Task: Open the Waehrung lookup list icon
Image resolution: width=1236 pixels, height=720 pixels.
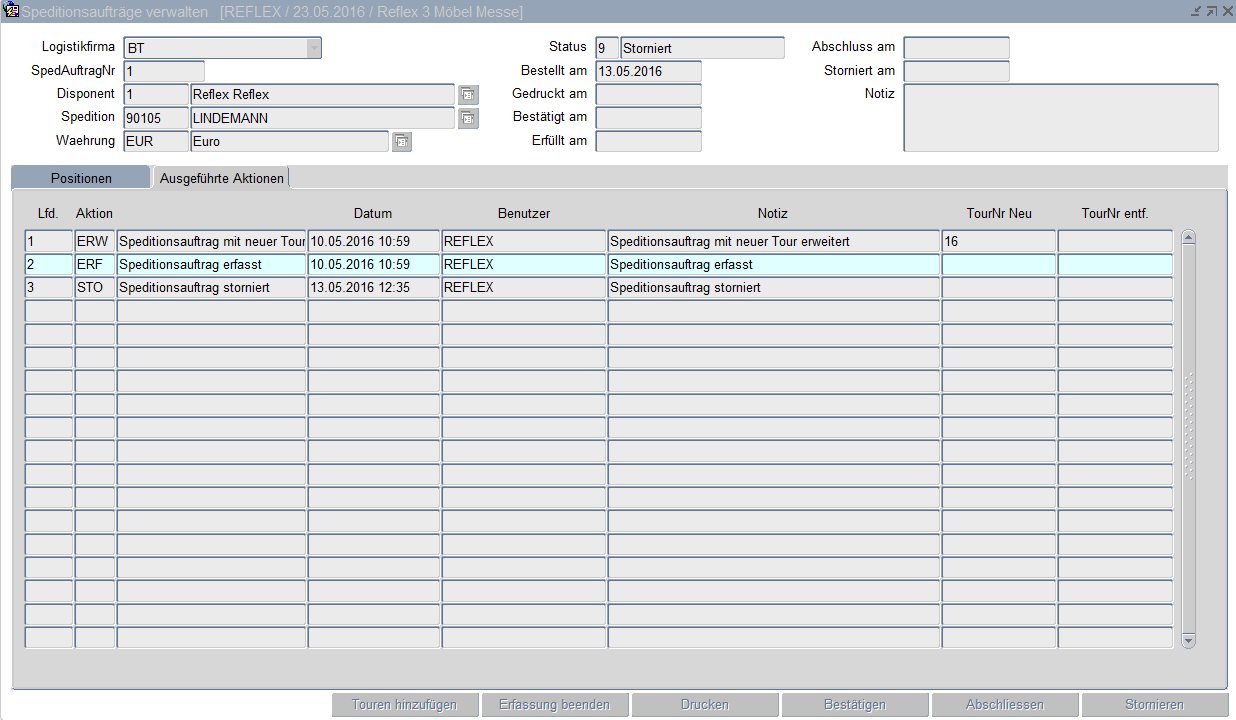Action: click(401, 141)
